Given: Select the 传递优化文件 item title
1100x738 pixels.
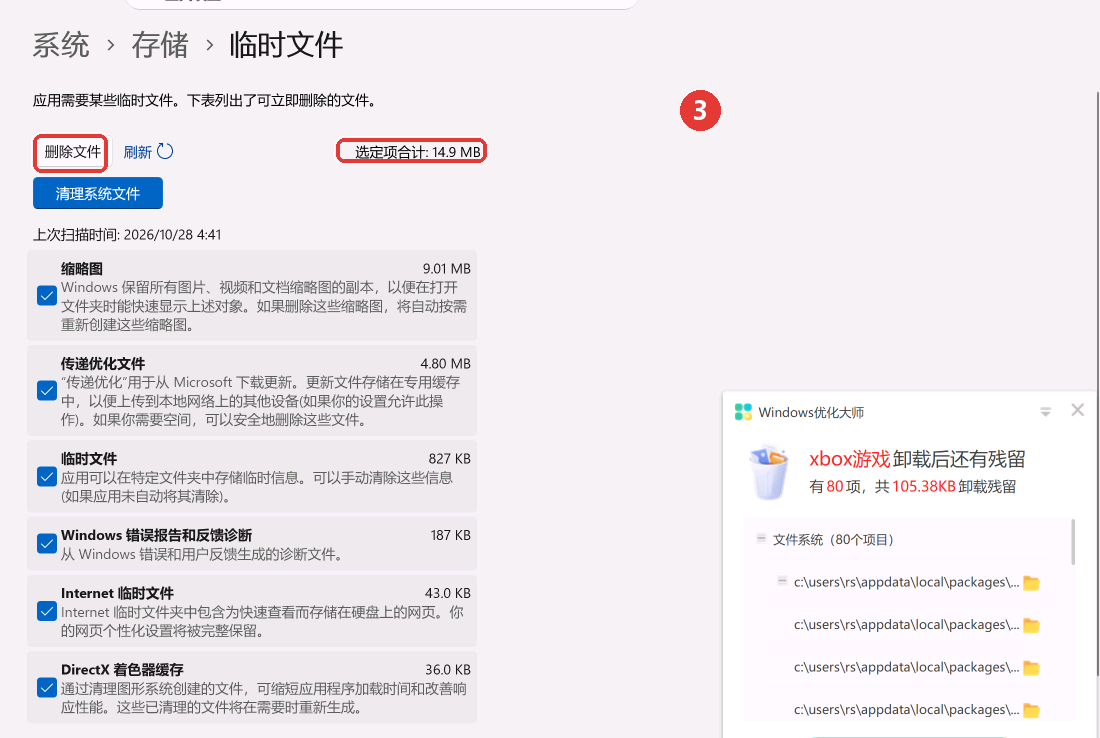Looking at the screenshot, I should click(102, 363).
